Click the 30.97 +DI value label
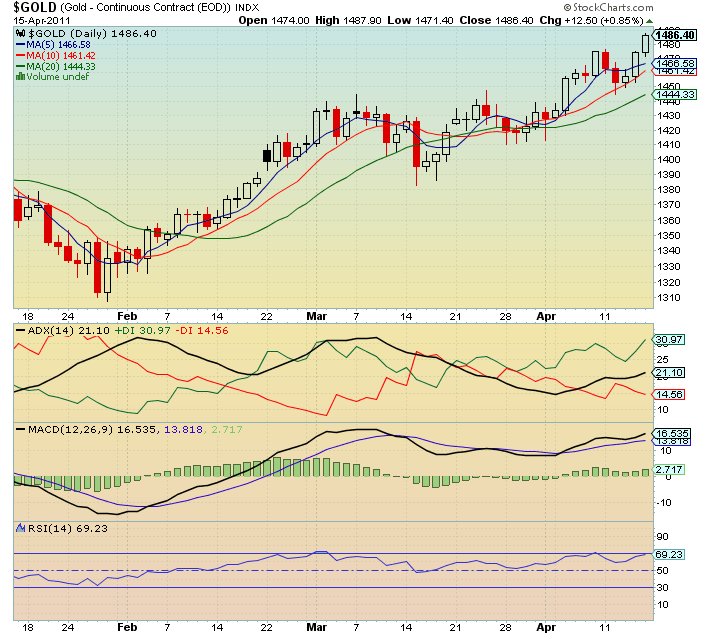Image resolution: width=702 pixels, height=638 pixels. click(x=667, y=339)
